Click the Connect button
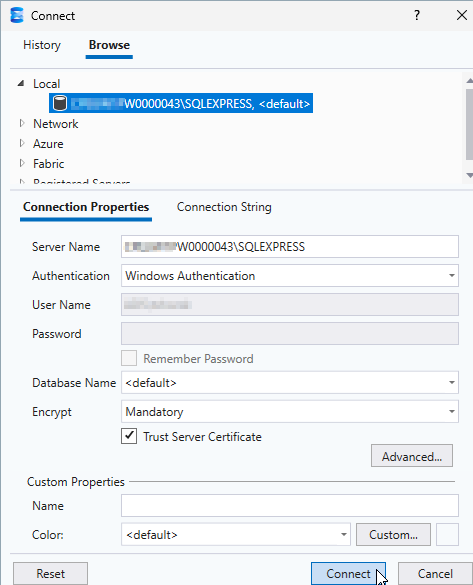This screenshot has width=473, height=585. click(x=348, y=573)
